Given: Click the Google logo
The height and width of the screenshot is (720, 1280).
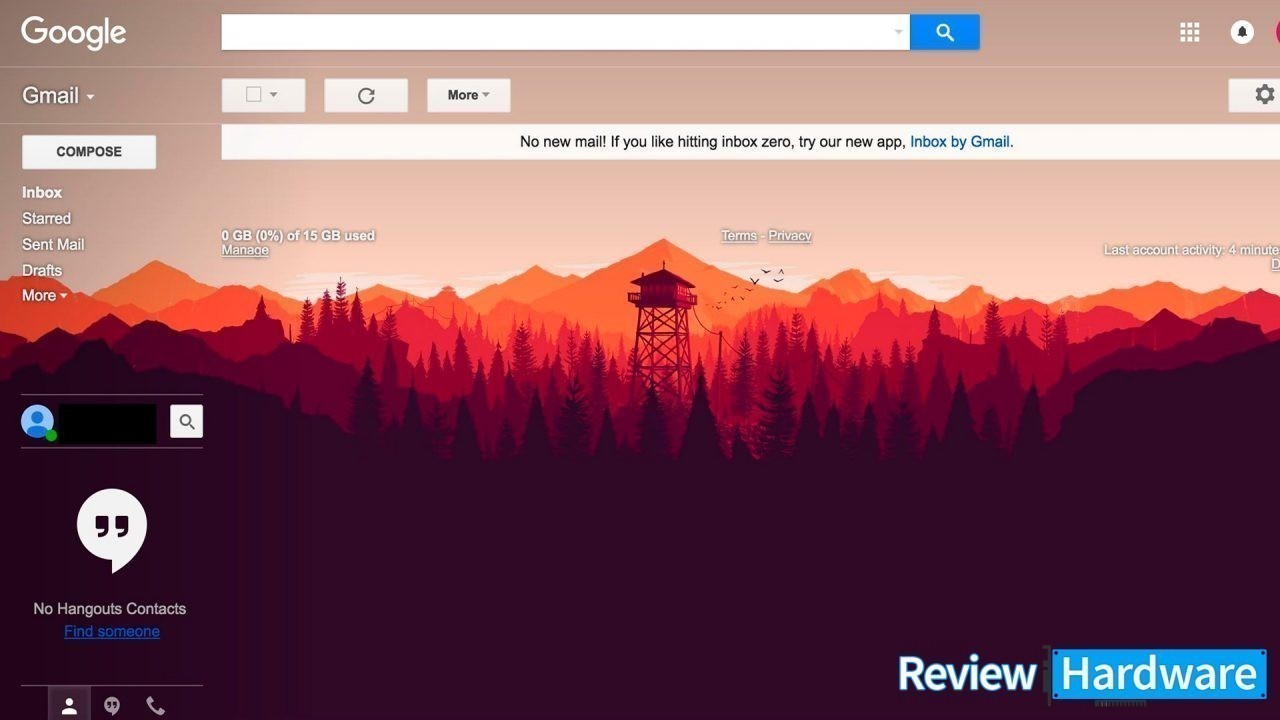Looking at the screenshot, I should pyautogui.click(x=73, y=33).
